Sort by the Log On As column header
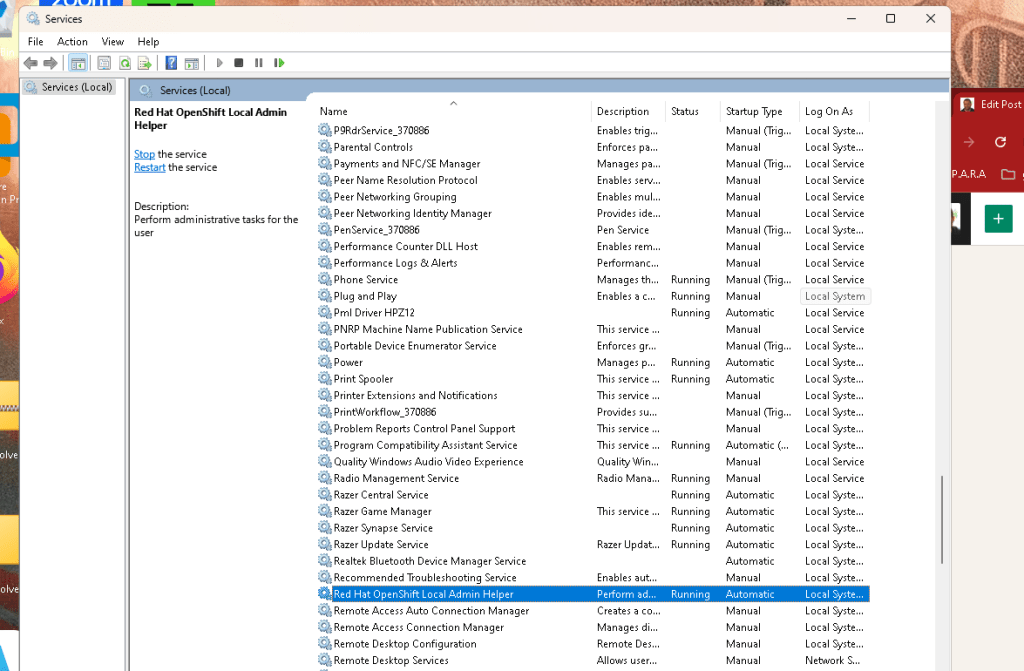Screen dimensions: 1024x671 [x=835, y=112]
